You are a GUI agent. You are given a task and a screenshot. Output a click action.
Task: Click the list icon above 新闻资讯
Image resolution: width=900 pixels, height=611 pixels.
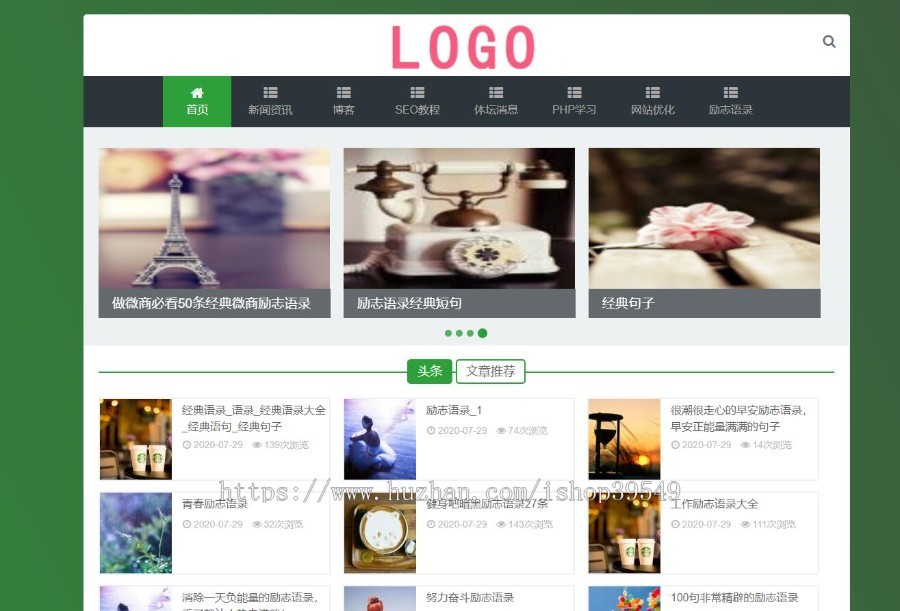(x=270, y=92)
